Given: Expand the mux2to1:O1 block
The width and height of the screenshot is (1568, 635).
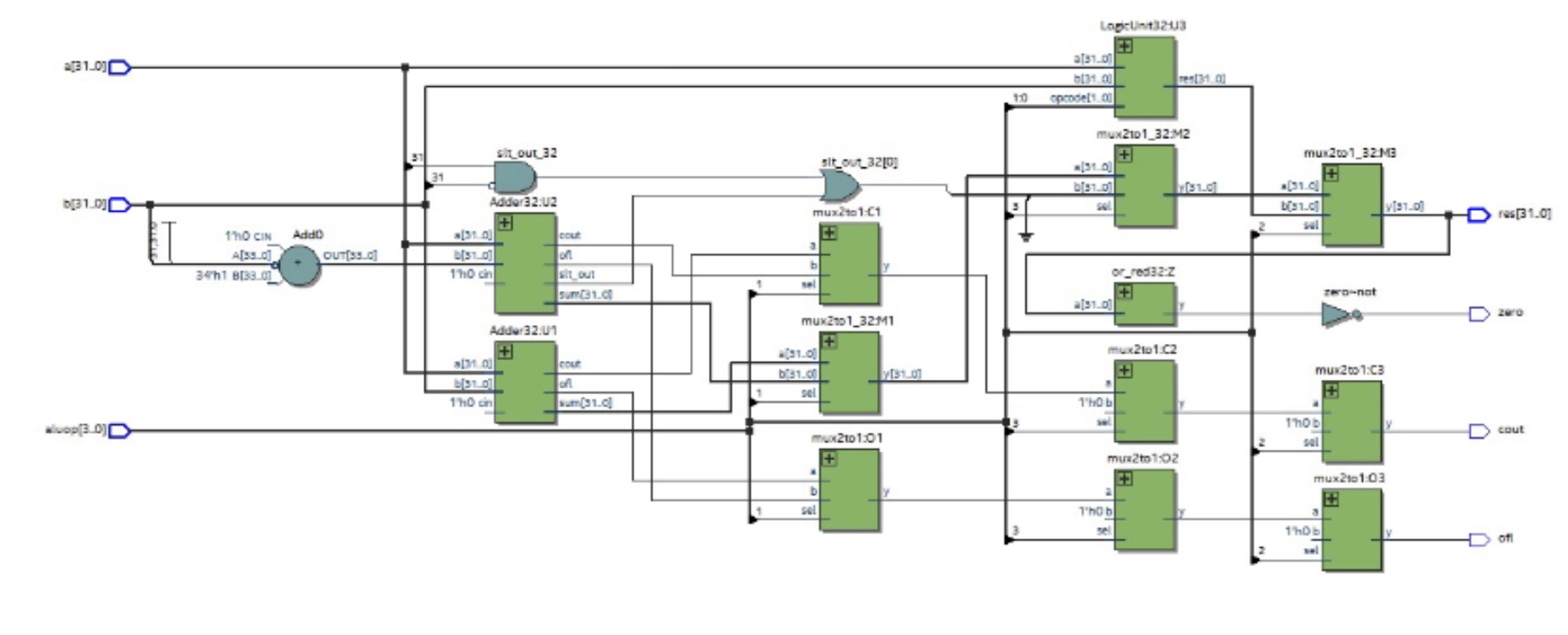Looking at the screenshot, I should (x=828, y=458).
